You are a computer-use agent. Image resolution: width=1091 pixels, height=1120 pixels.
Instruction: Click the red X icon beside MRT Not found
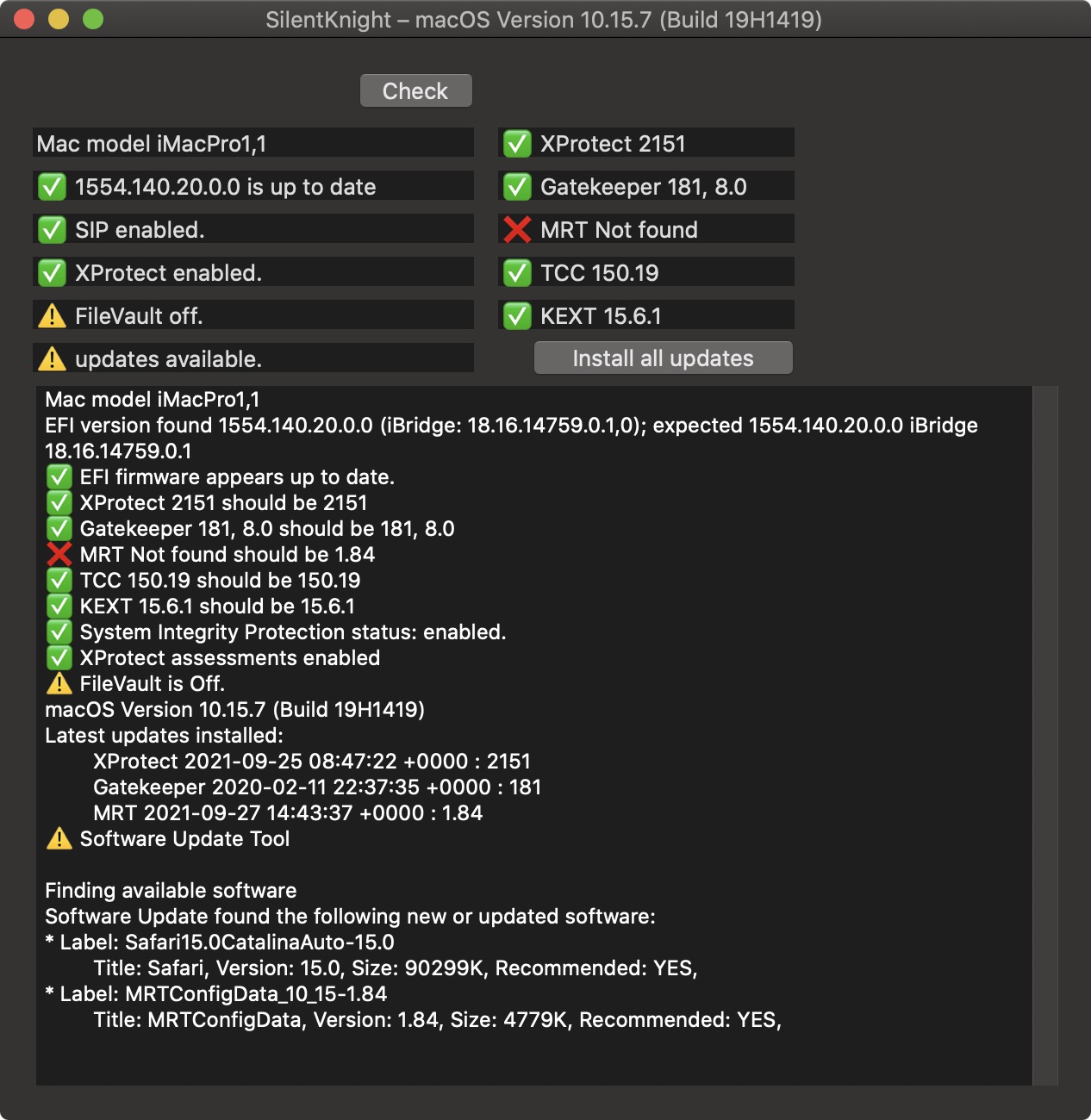(517, 230)
